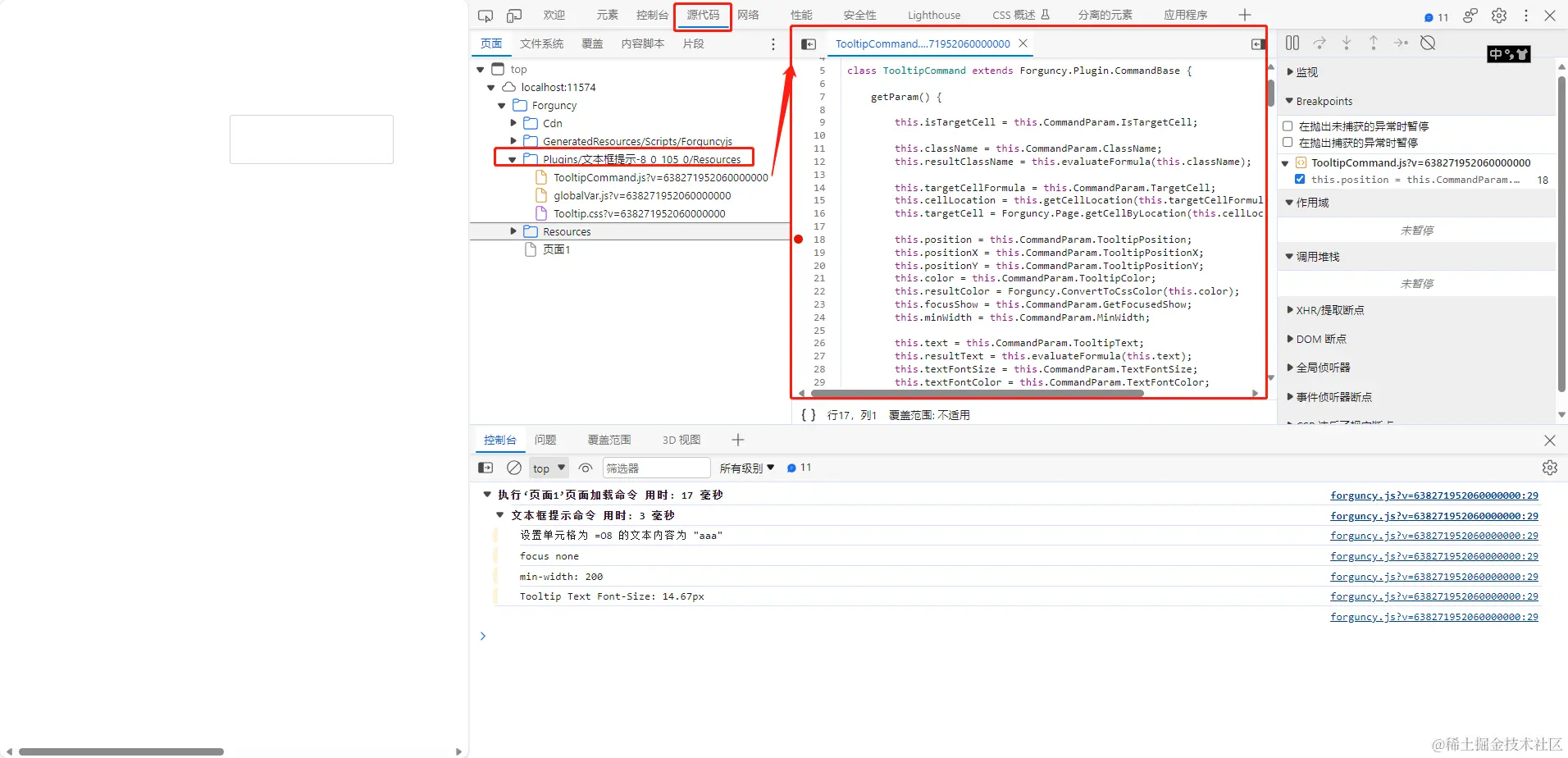Open more options in the page navigator pane

coord(773,44)
